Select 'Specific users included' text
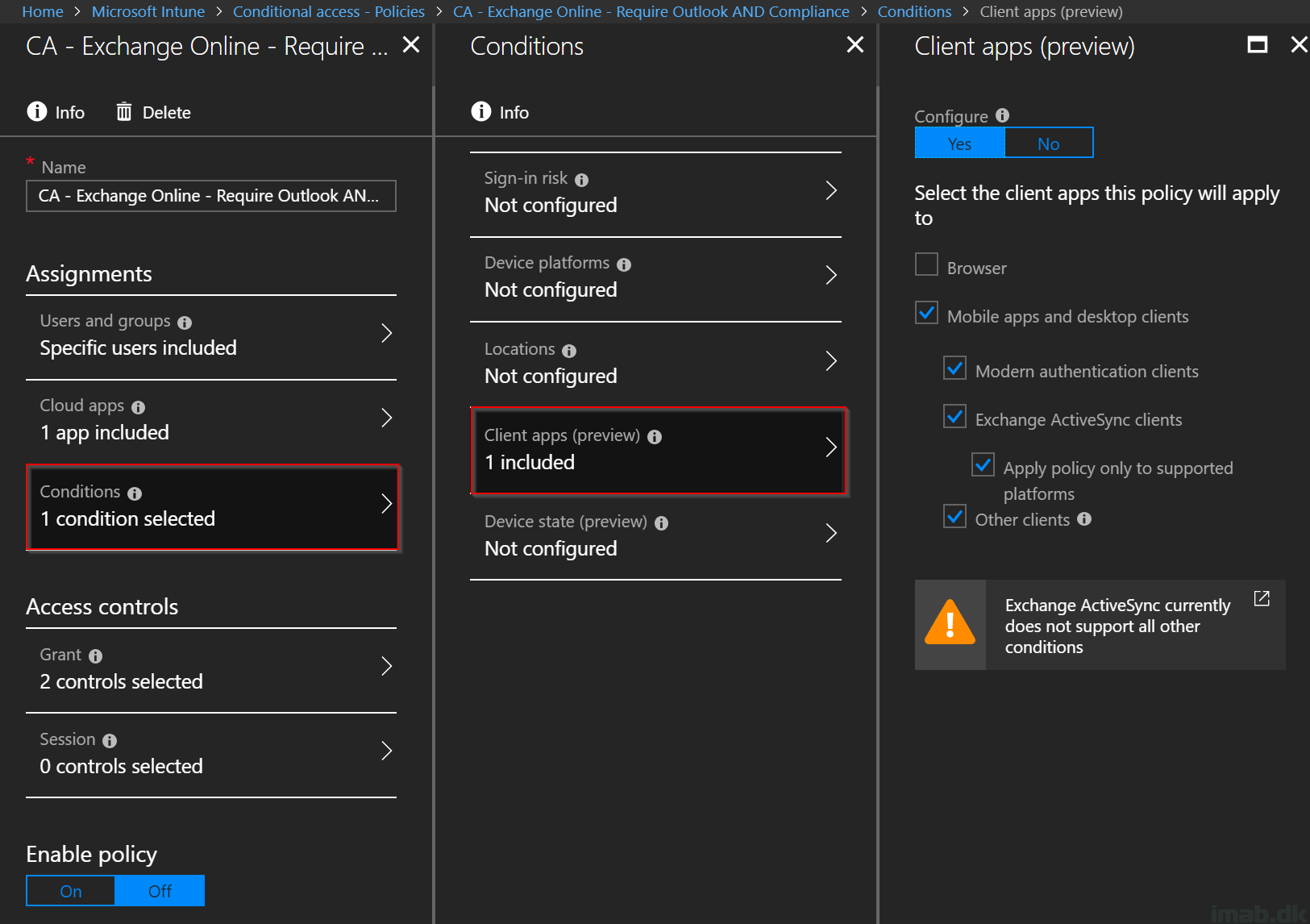1310x924 pixels. pyautogui.click(x=139, y=348)
